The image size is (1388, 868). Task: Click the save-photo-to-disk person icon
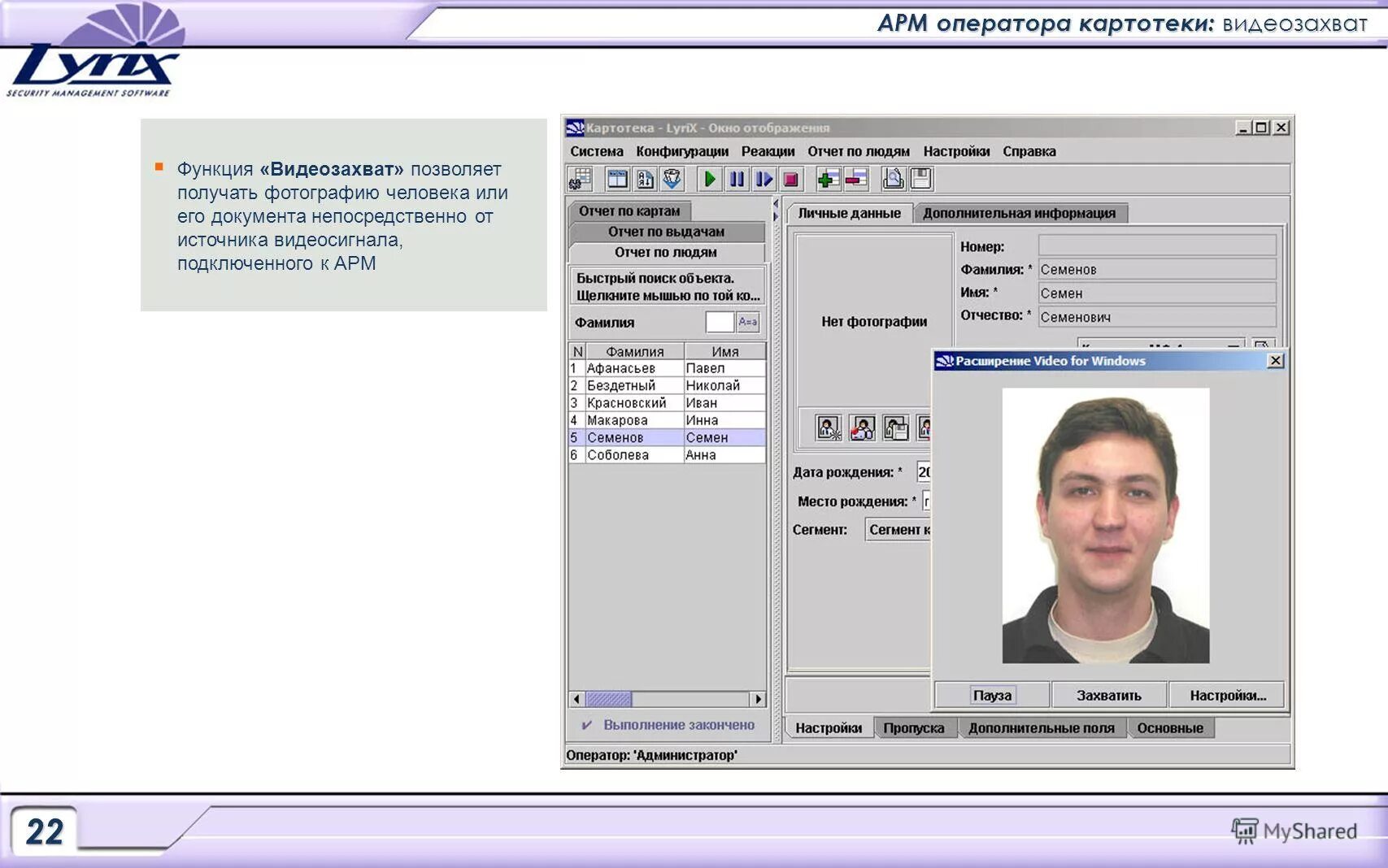pos(895,427)
